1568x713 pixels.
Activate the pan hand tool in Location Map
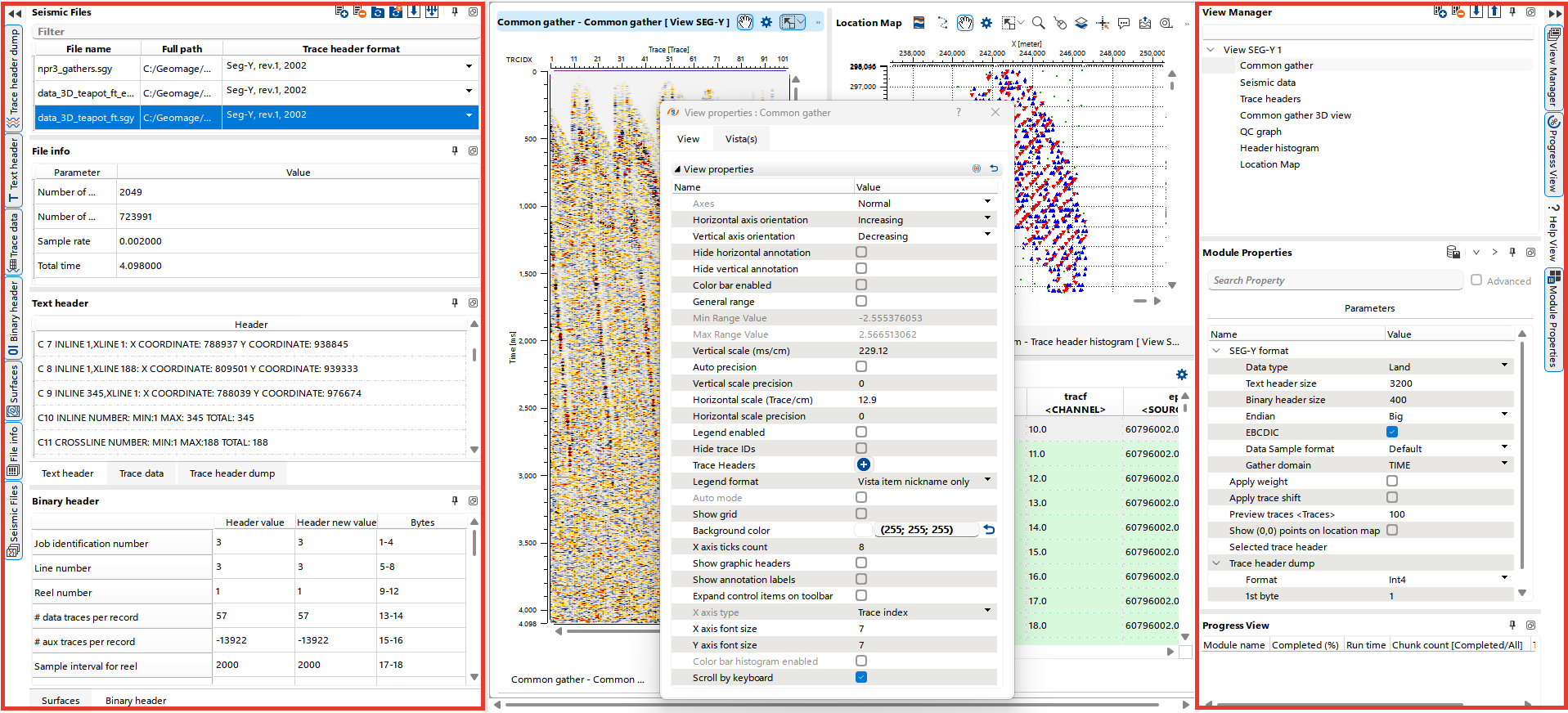point(965,23)
